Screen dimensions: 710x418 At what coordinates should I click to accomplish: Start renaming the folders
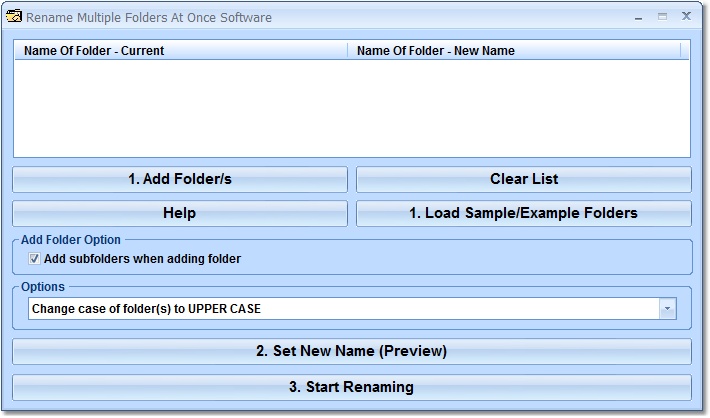coord(351,387)
